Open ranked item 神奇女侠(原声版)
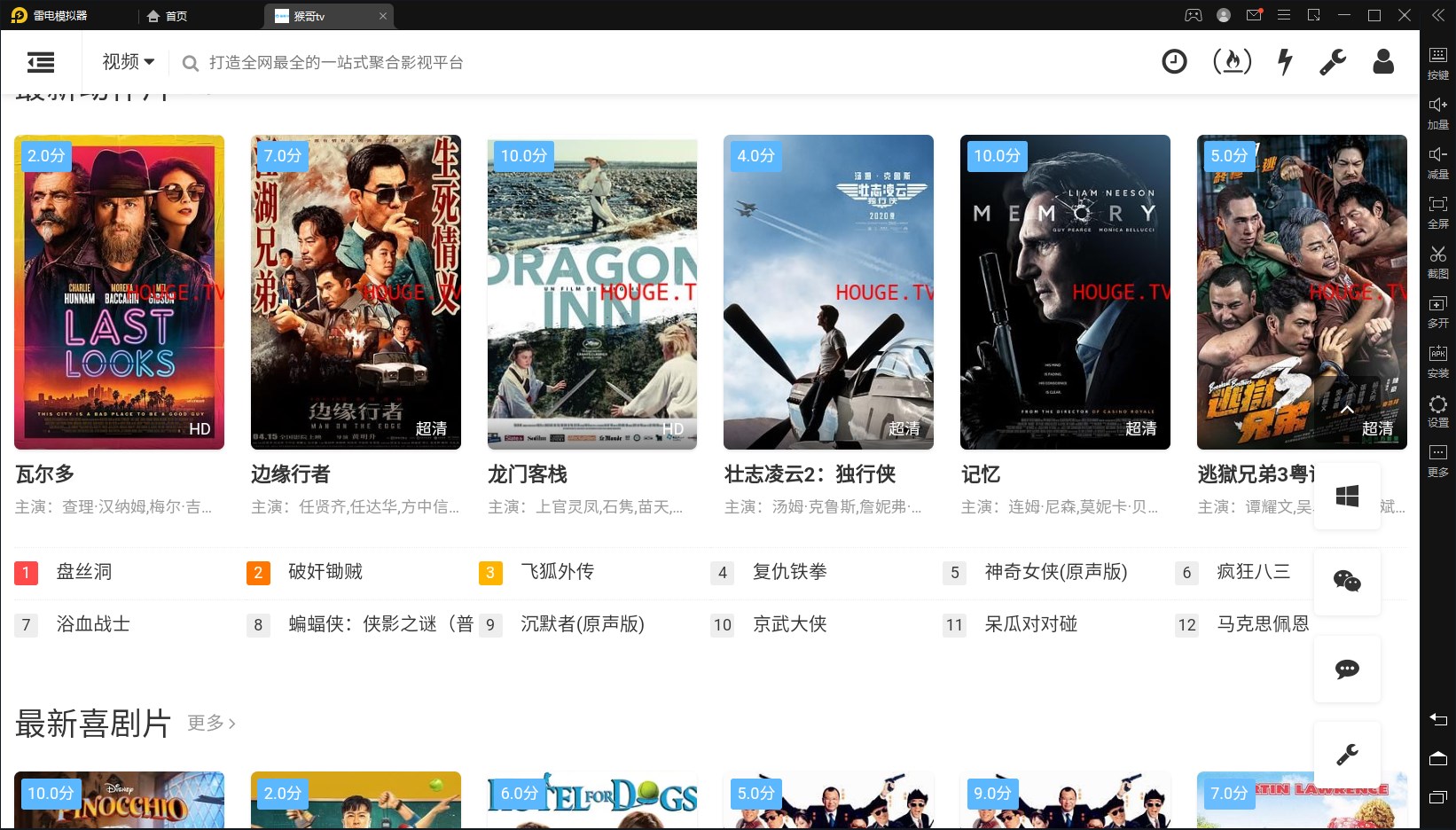Viewport: 1456px width, 830px height. point(1055,572)
